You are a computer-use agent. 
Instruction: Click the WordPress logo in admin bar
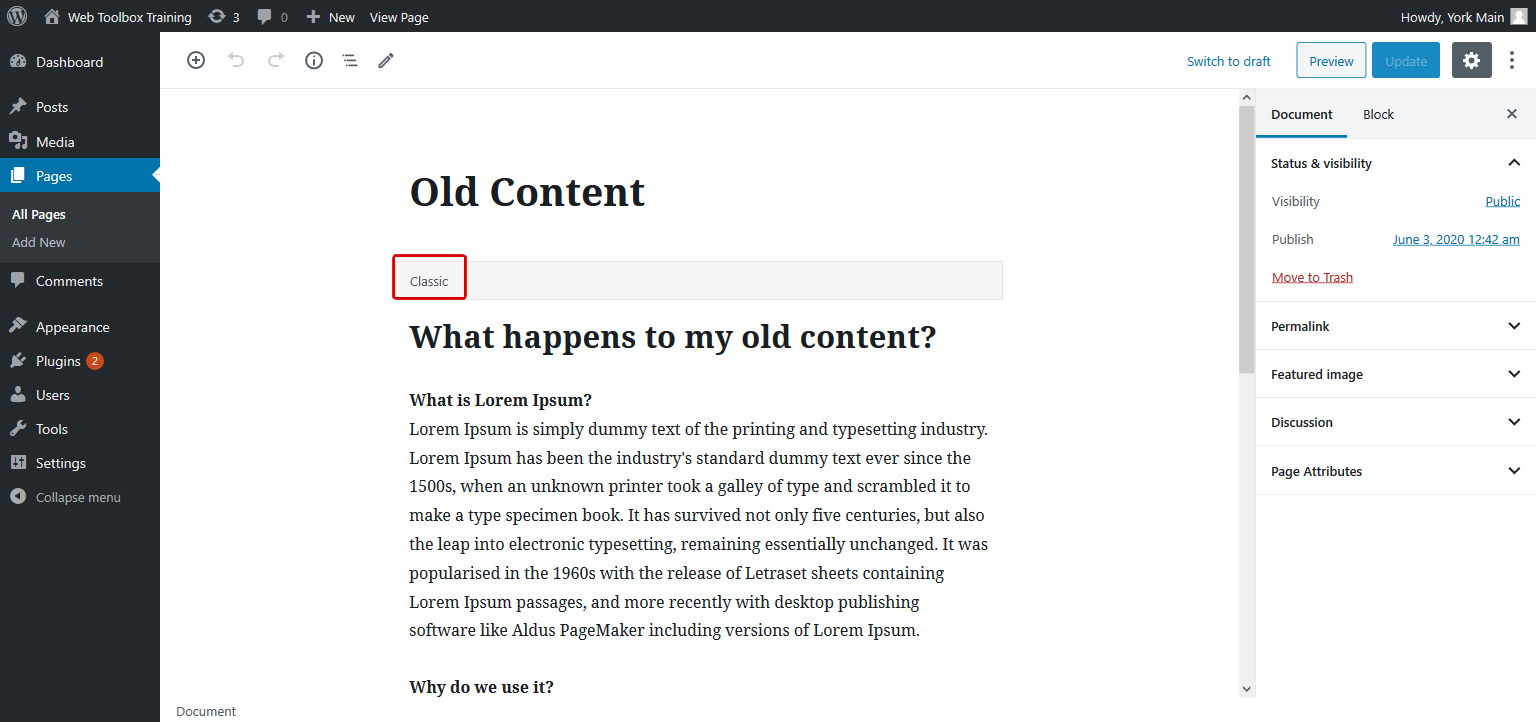pyautogui.click(x=17, y=16)
